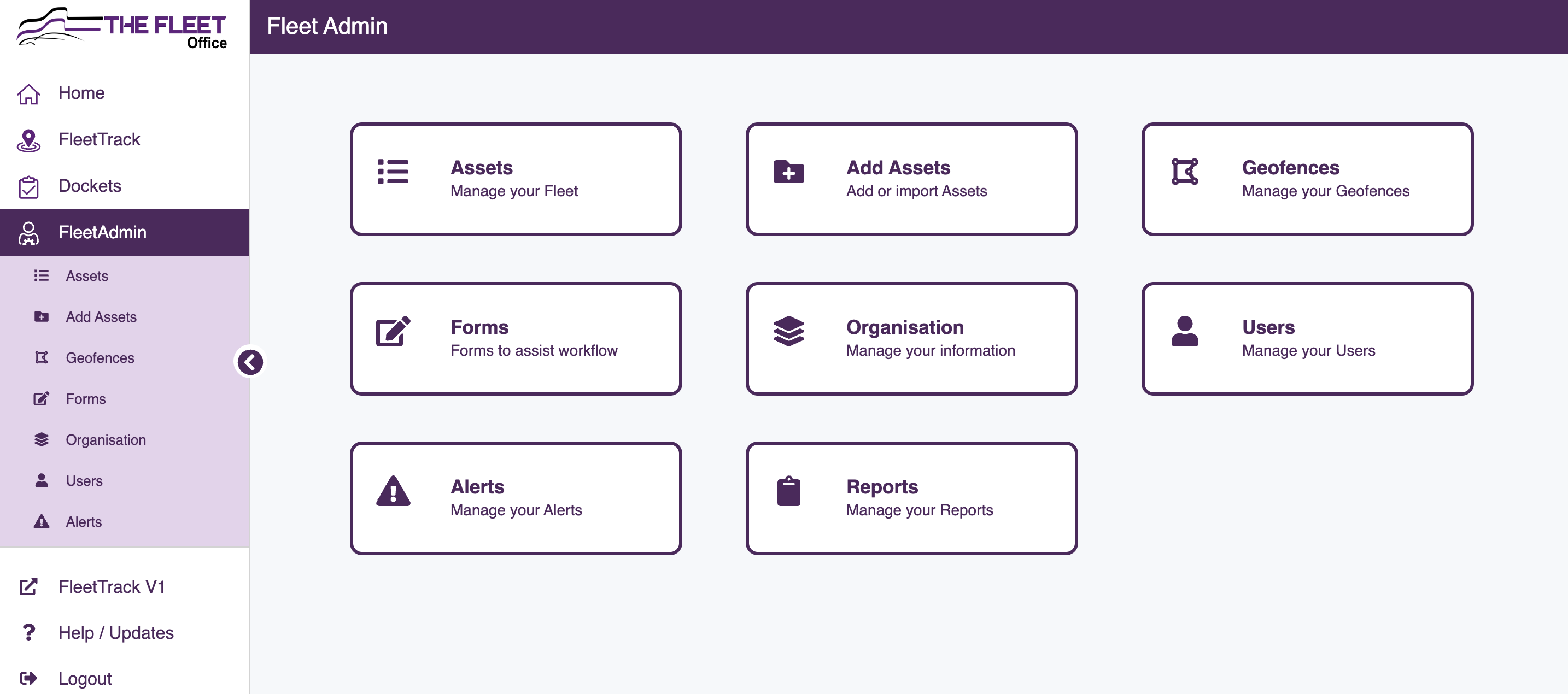Select the Assets list icon in the sidebar
Screen dimensions: 1568x694
tap(41, 275)
